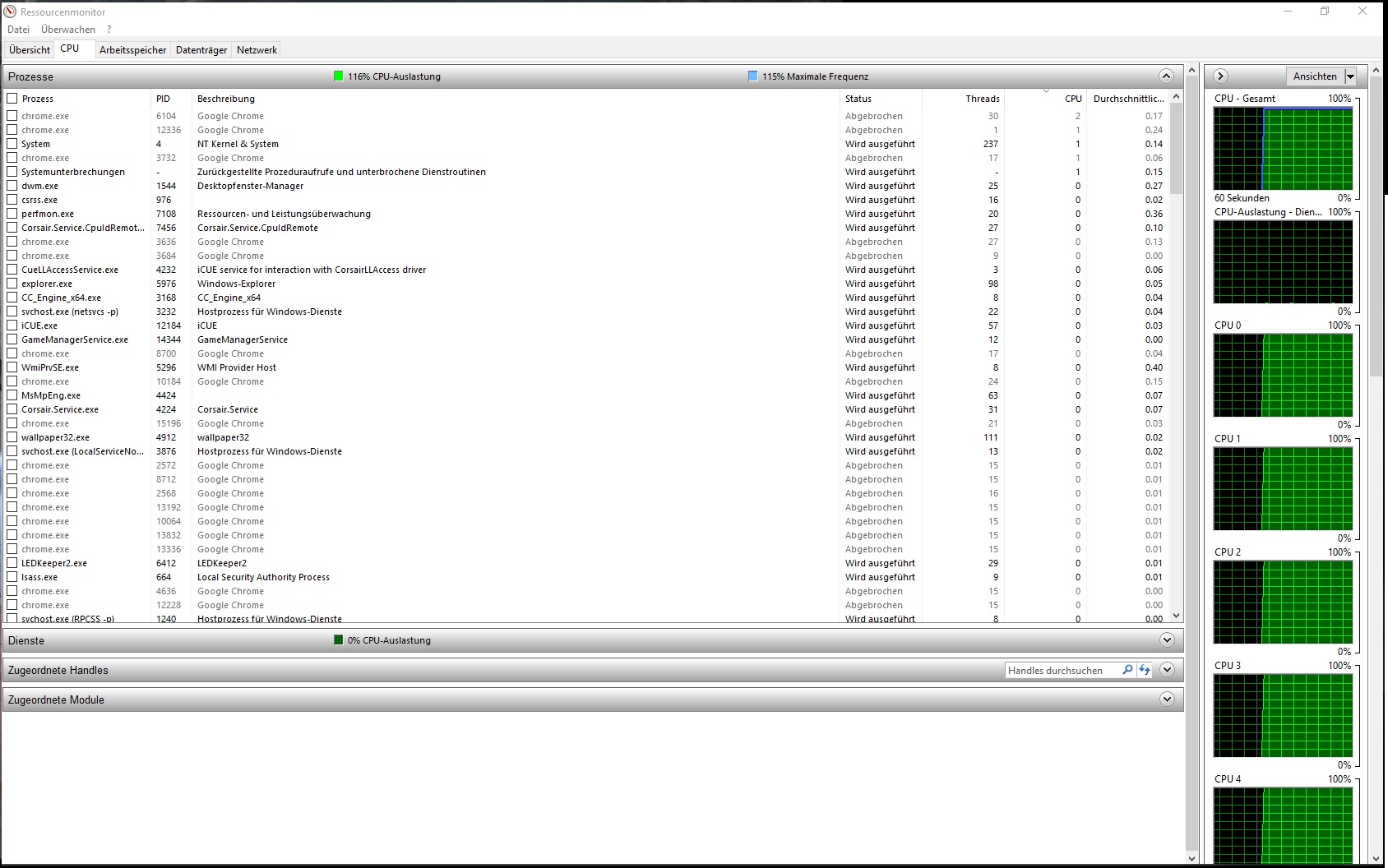The width and height of the screenshot is (1388, 868).
Task: Click into the Handles durchsuchen search field
Action: [x=1062, y=670]
